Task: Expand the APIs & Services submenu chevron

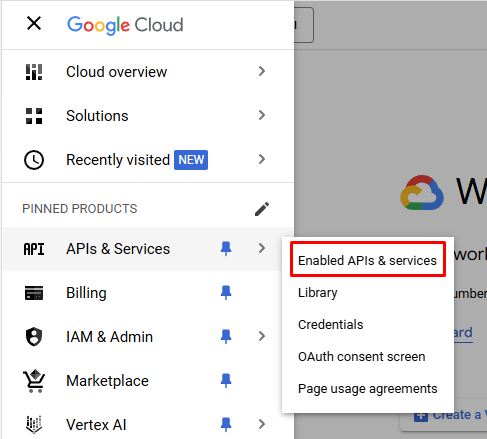Action: pyautogui.click(x=262, y=248)
